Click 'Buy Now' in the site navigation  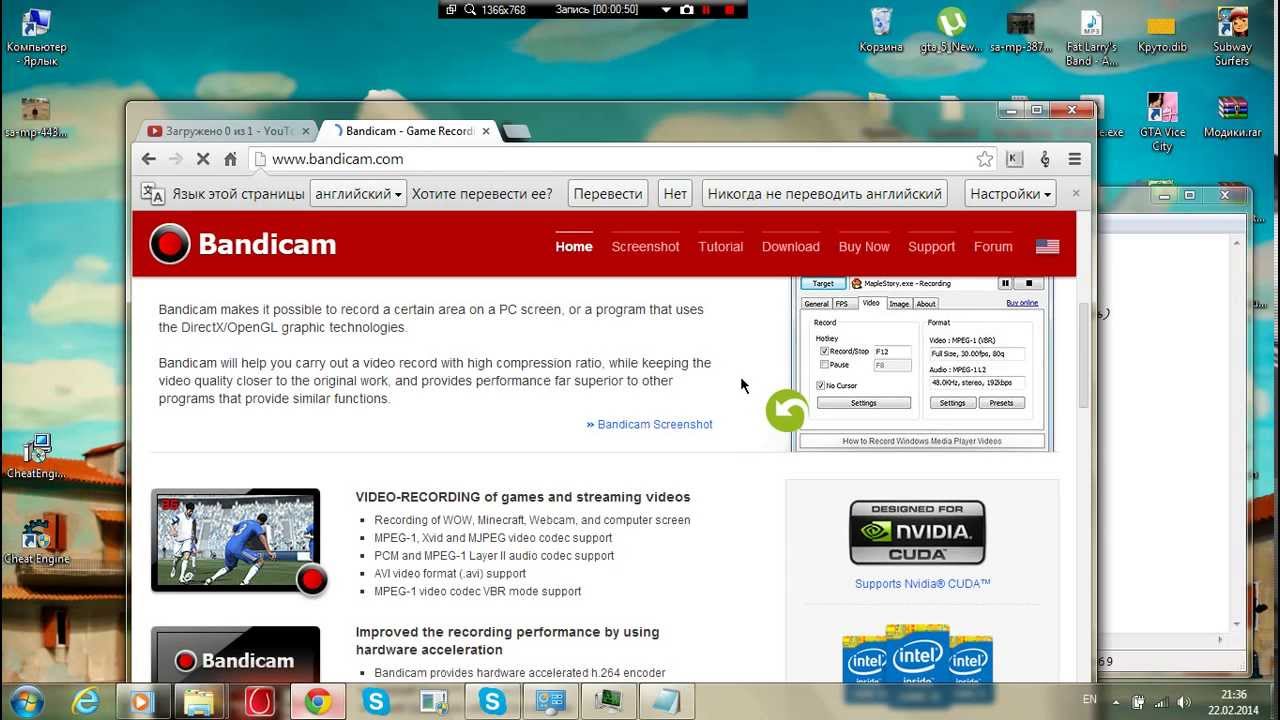point(864,246)
